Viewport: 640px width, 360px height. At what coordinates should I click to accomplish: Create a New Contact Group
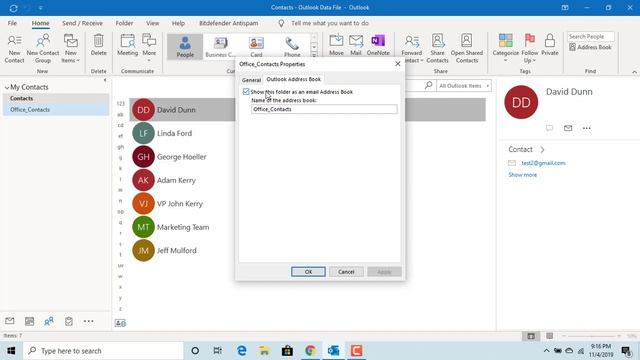pos(43,49)
